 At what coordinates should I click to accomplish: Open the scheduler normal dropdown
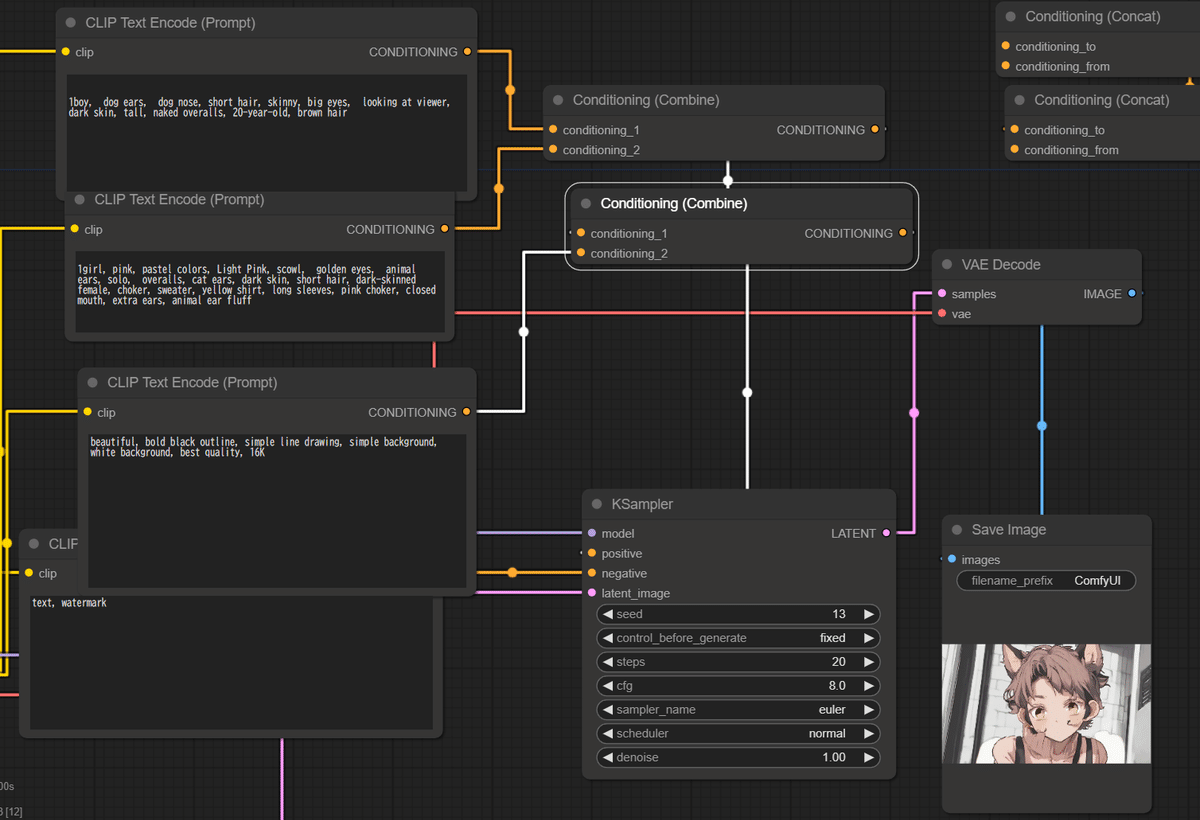coord(738,734)
